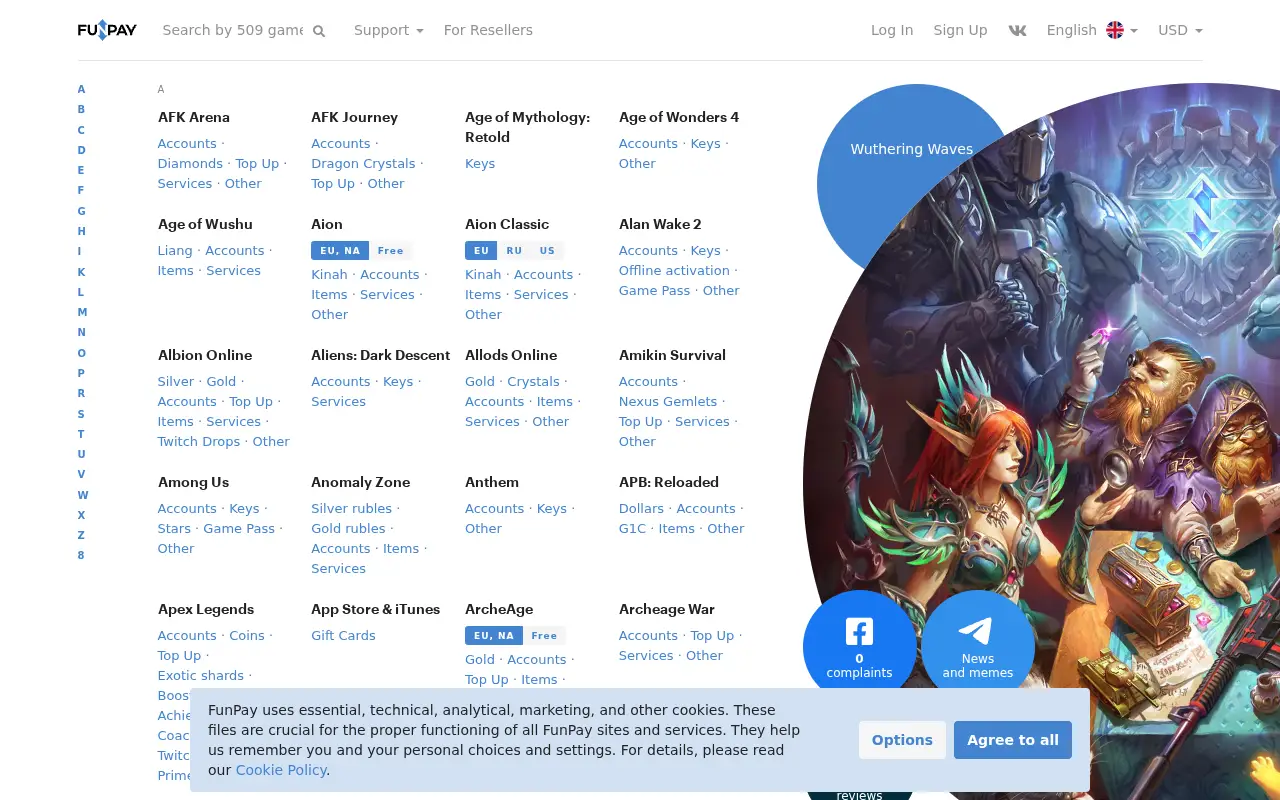Viewport: 1280px width, 800px height.
Task: Click Agree to all cookies button
Action: [1013, 740]
